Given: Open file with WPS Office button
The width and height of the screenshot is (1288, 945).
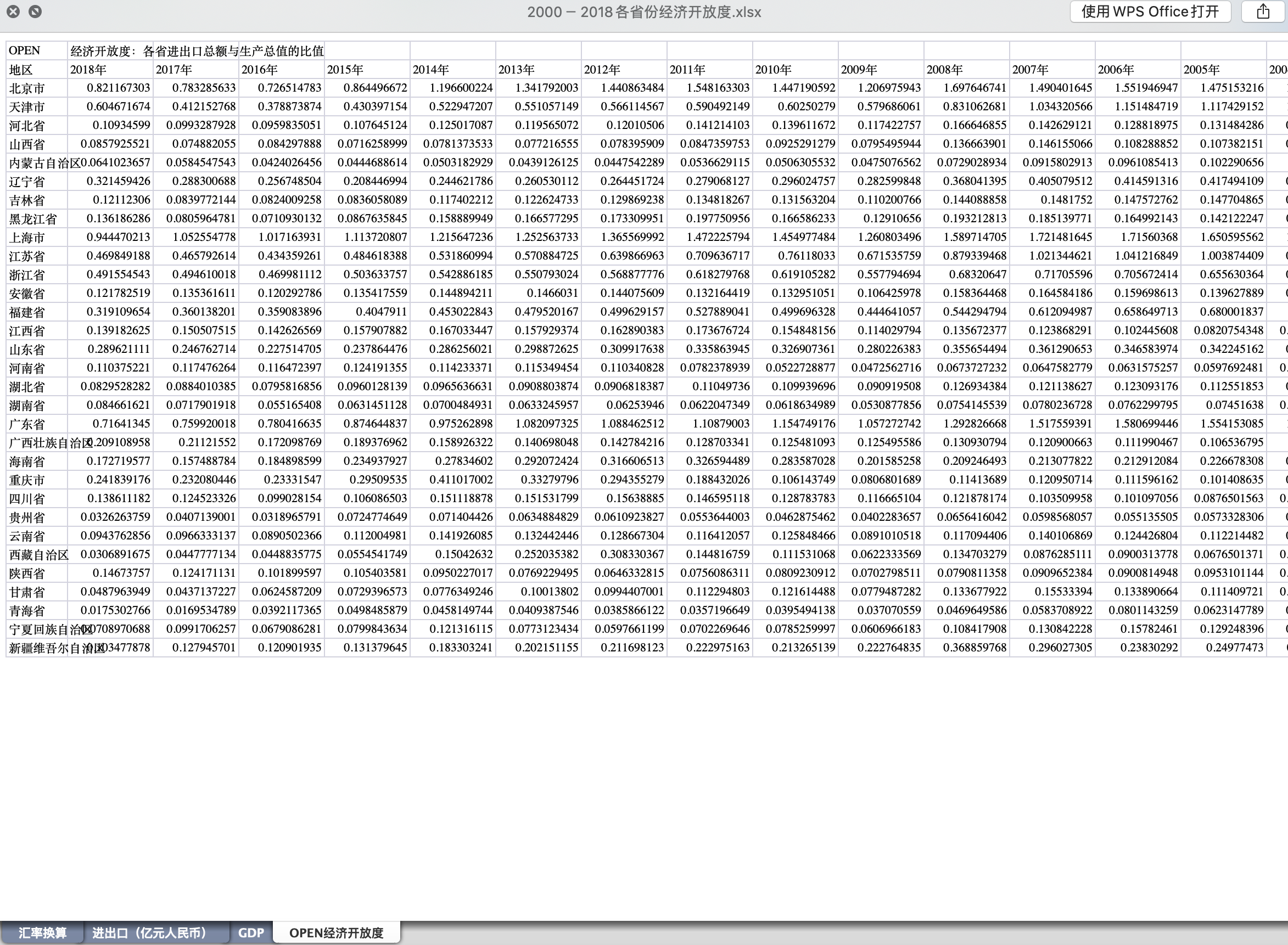Looking at the screenshot, I should coord(1150,12).
